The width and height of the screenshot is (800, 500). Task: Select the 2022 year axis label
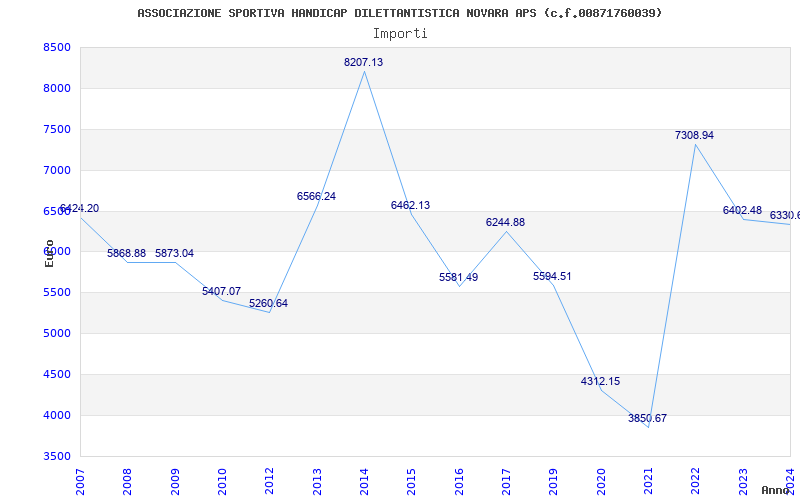[x=695, y=481]
